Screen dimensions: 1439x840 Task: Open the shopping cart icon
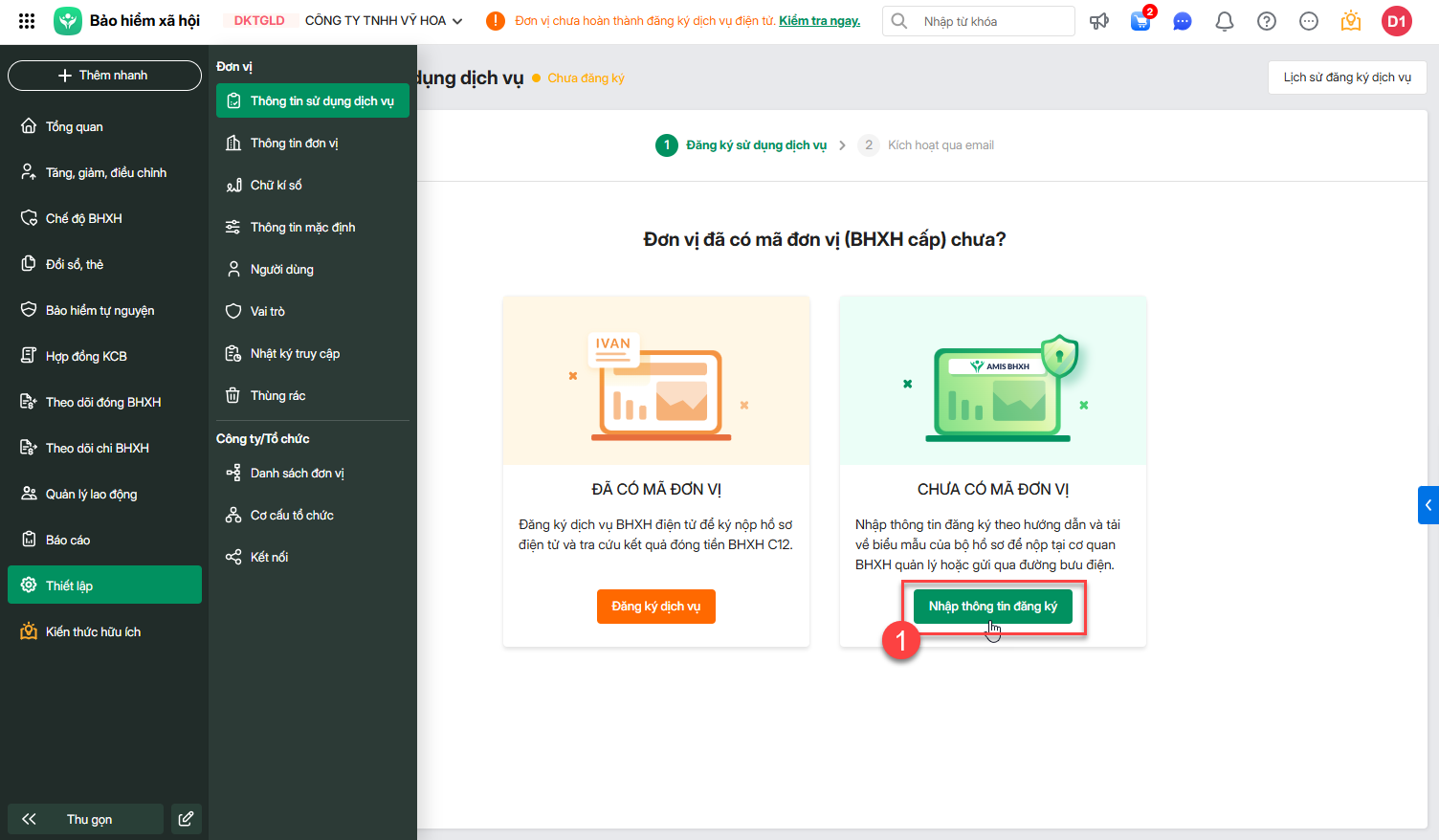coord(1141,21)
